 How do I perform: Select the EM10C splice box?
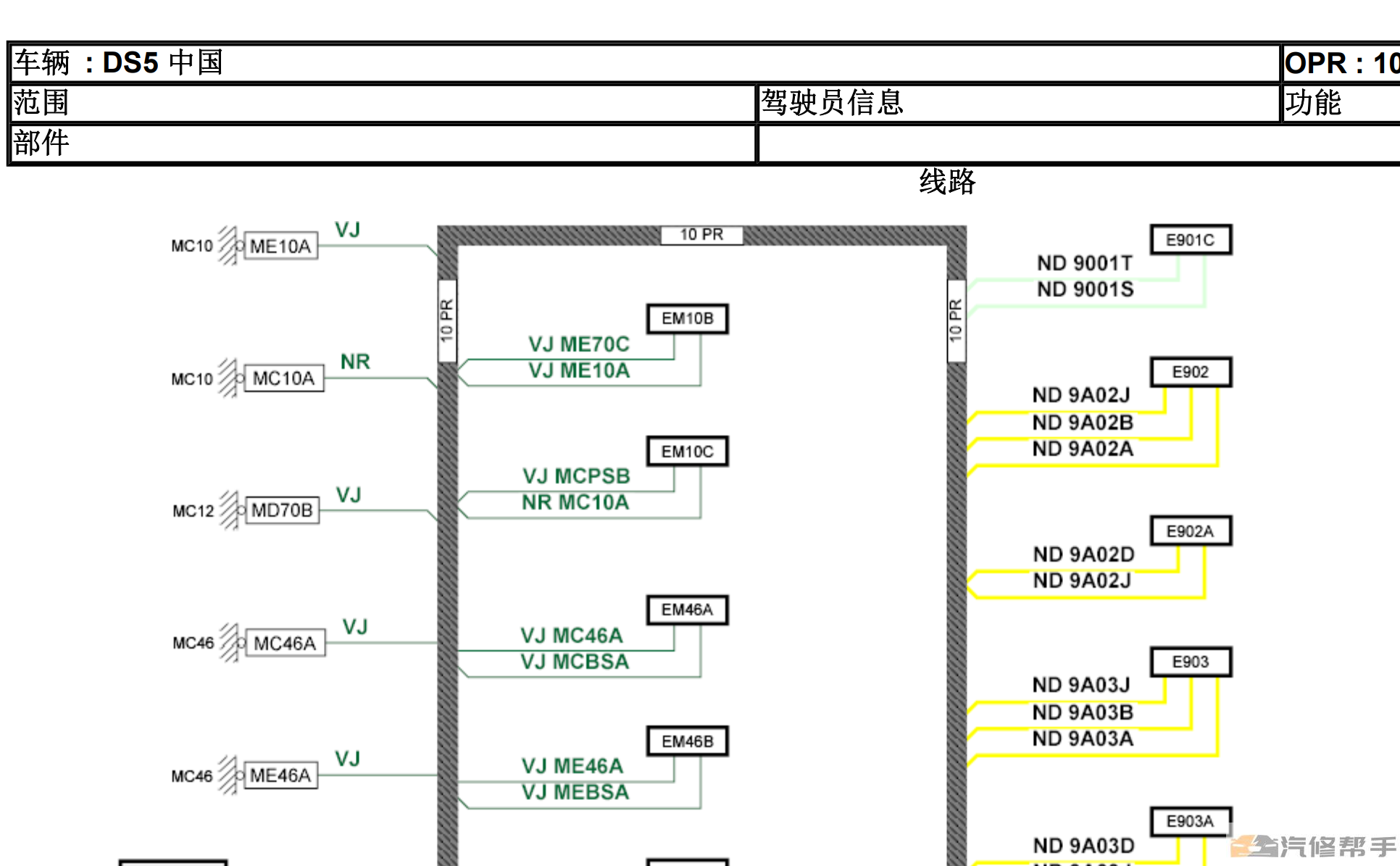tap(687, 451)
